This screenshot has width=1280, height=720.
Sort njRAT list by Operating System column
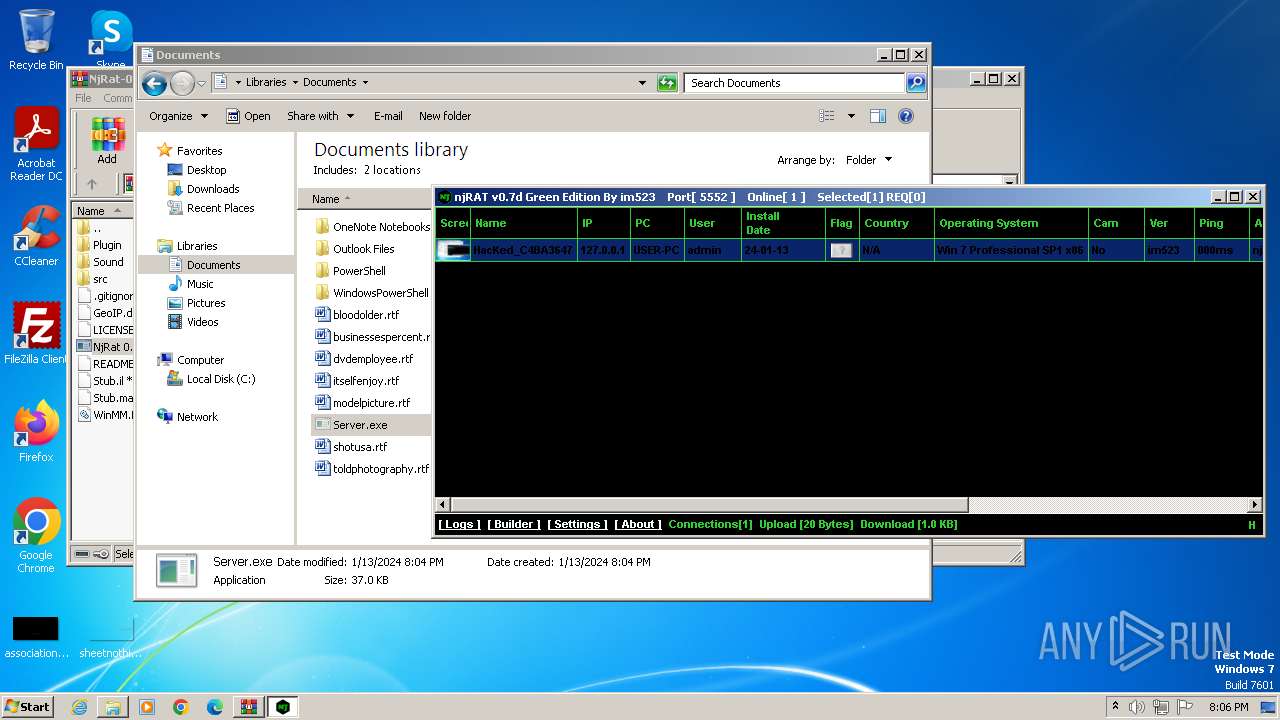click(x=1011, y=223)
